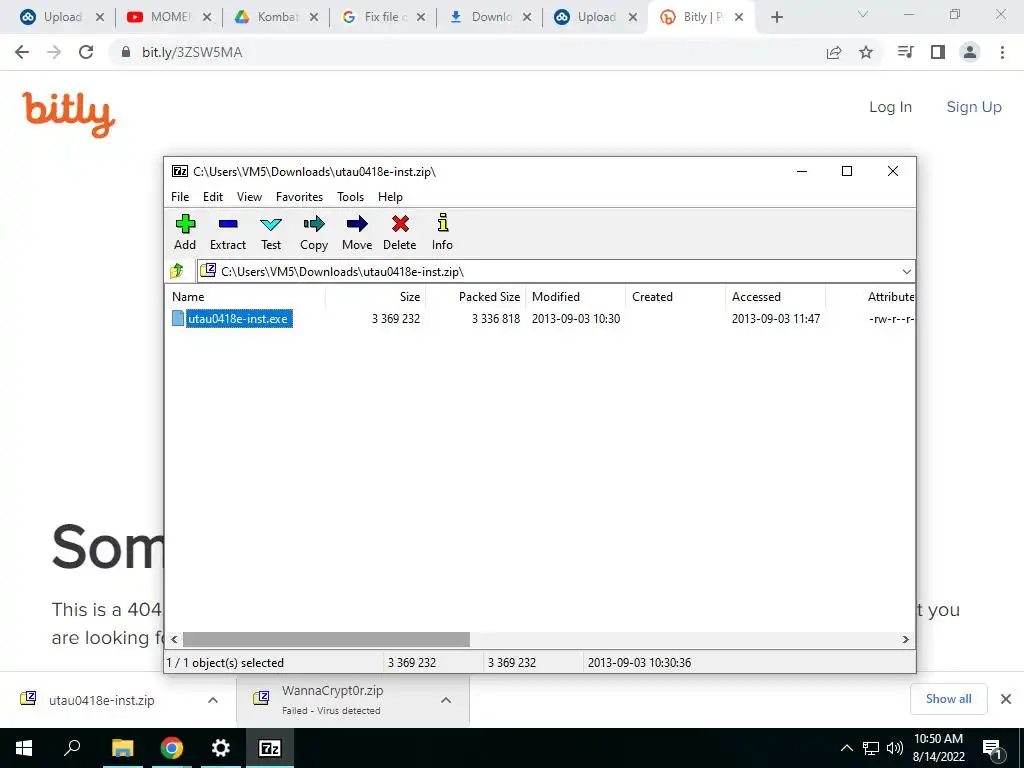This screenshot has height=768, width=1024.
Task: Open the Chrome tab search chevron
Action: (863, 14)
